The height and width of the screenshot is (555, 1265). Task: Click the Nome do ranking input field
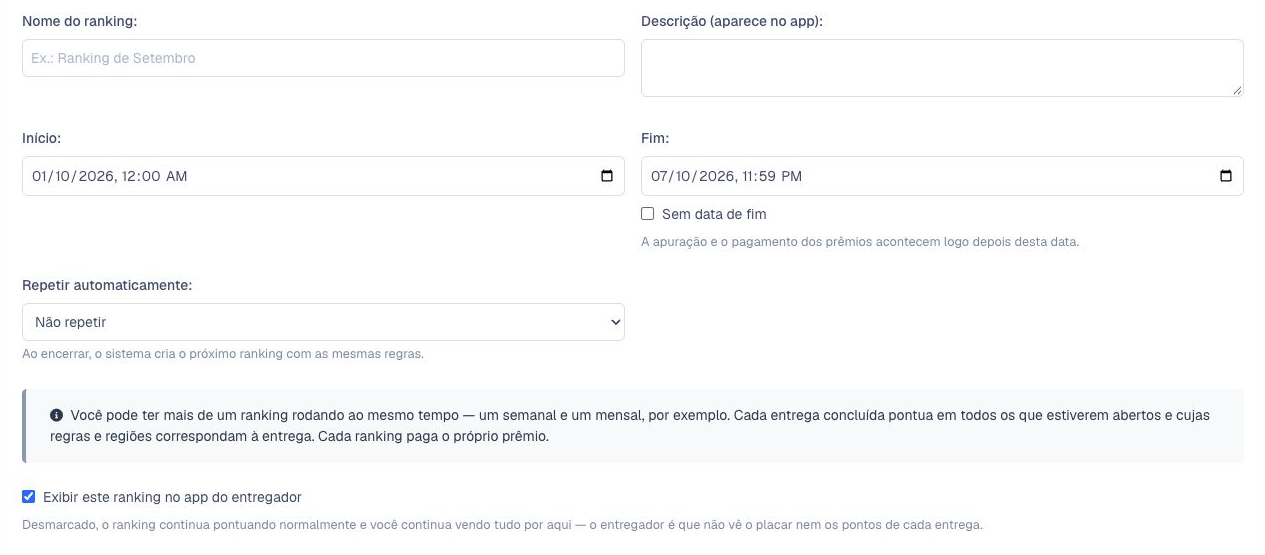[x=323, y=58]
